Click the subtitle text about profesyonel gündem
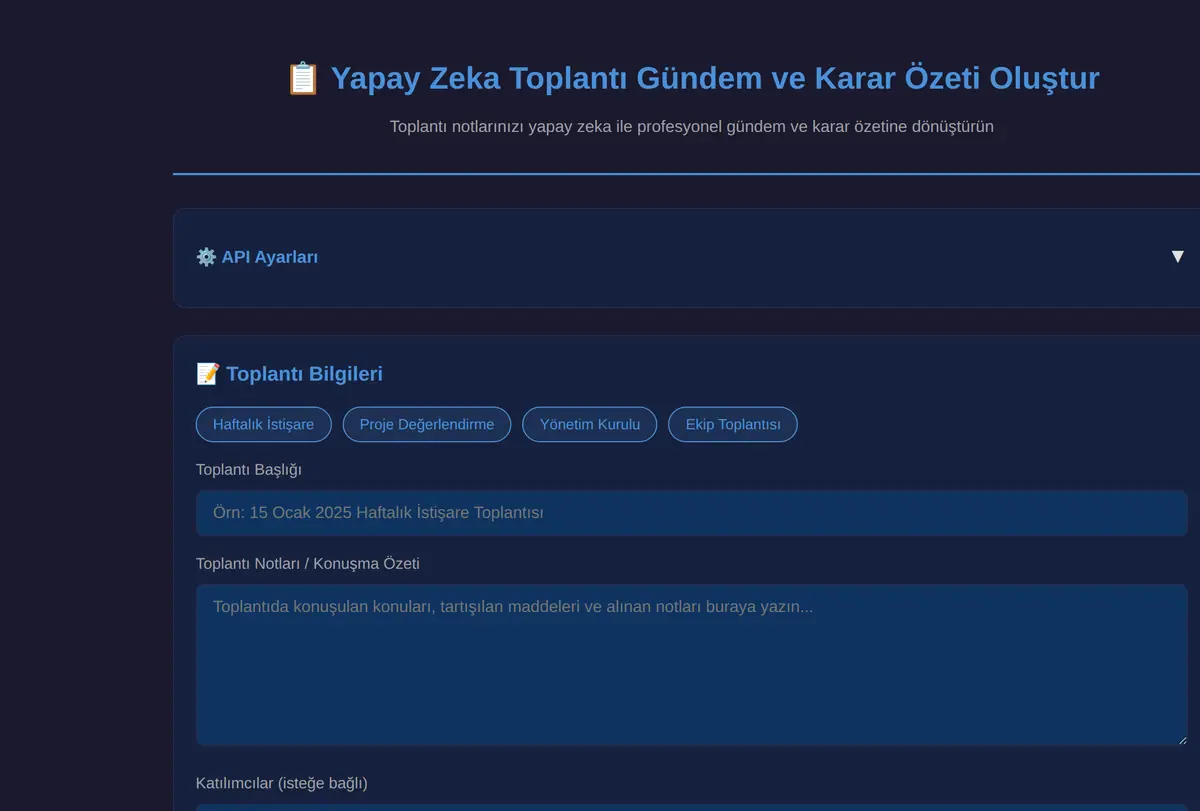Image resolution: width=1200 pixels, height=811 pixels. tap(692, 127)
